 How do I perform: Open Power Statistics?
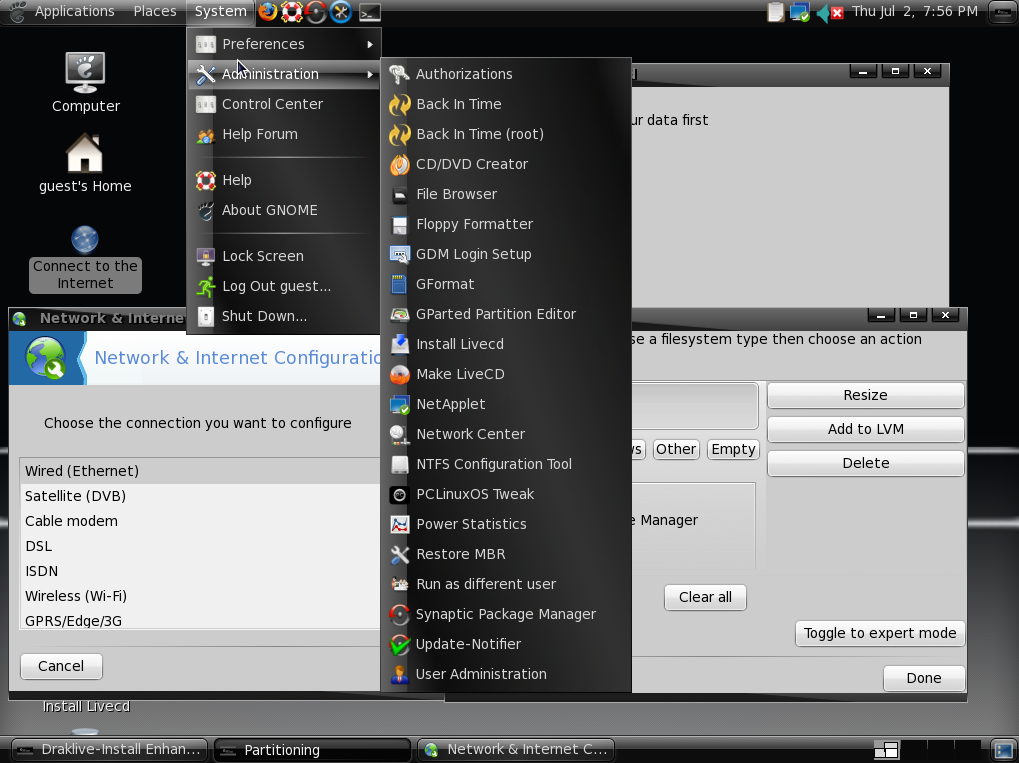[x=506, y=524]
